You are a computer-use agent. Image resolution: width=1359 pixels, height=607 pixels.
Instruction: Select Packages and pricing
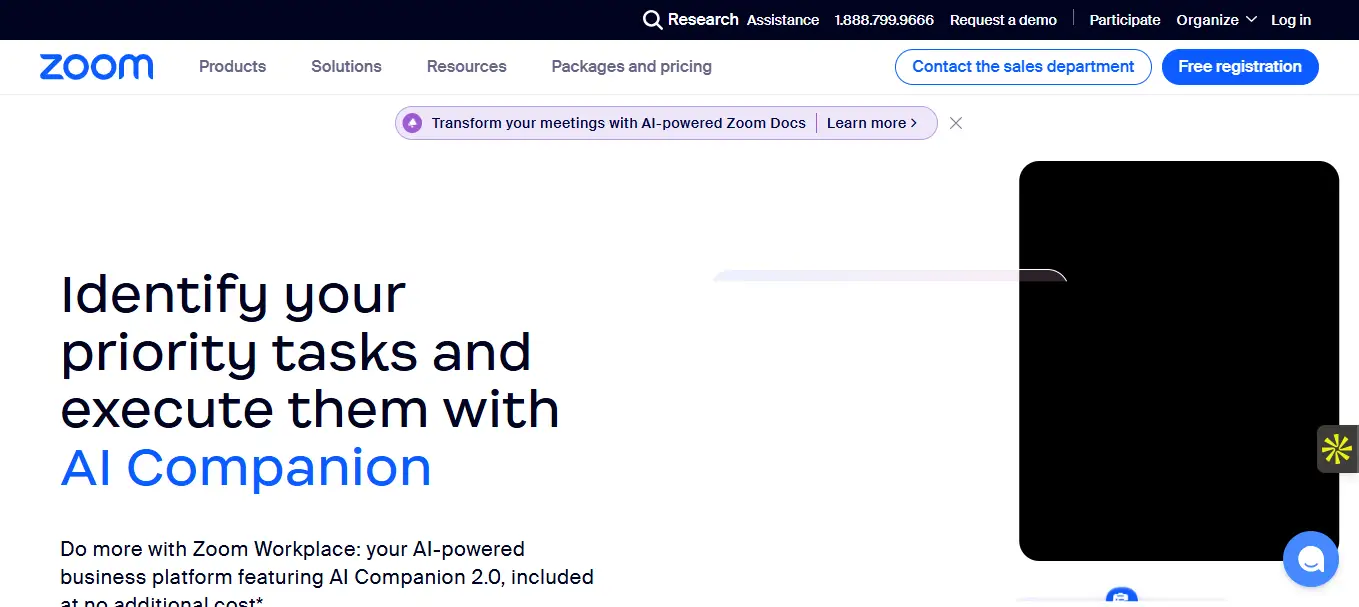[x=631, y=66]
